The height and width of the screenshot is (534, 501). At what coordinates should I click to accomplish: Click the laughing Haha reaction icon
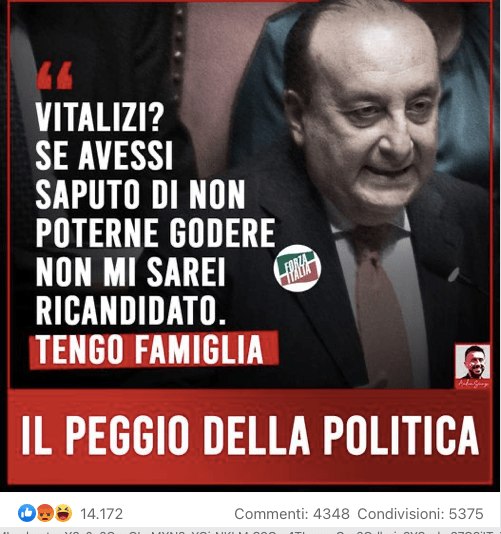pyautogui.click(x=63, y=513)
